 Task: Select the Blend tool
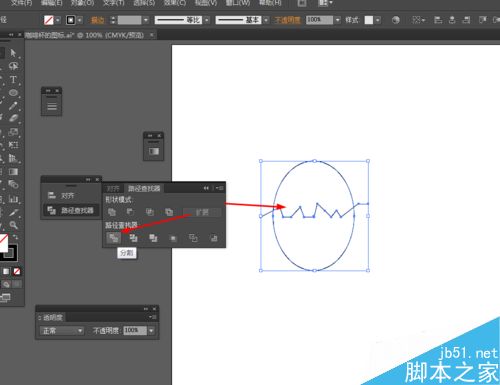tap(13, 184)
